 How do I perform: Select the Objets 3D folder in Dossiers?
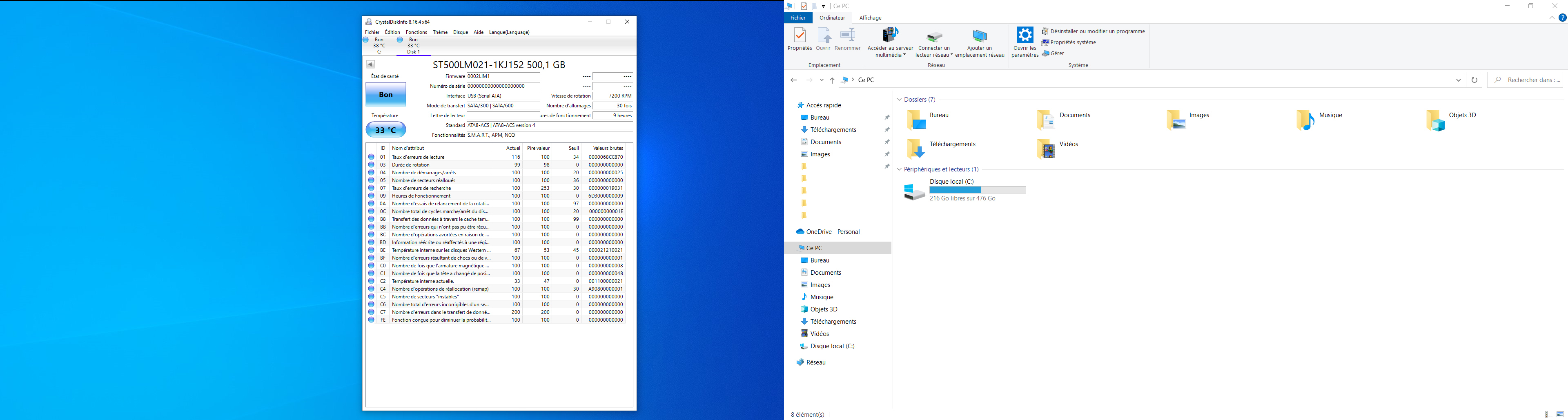(x=1451, y=120)
